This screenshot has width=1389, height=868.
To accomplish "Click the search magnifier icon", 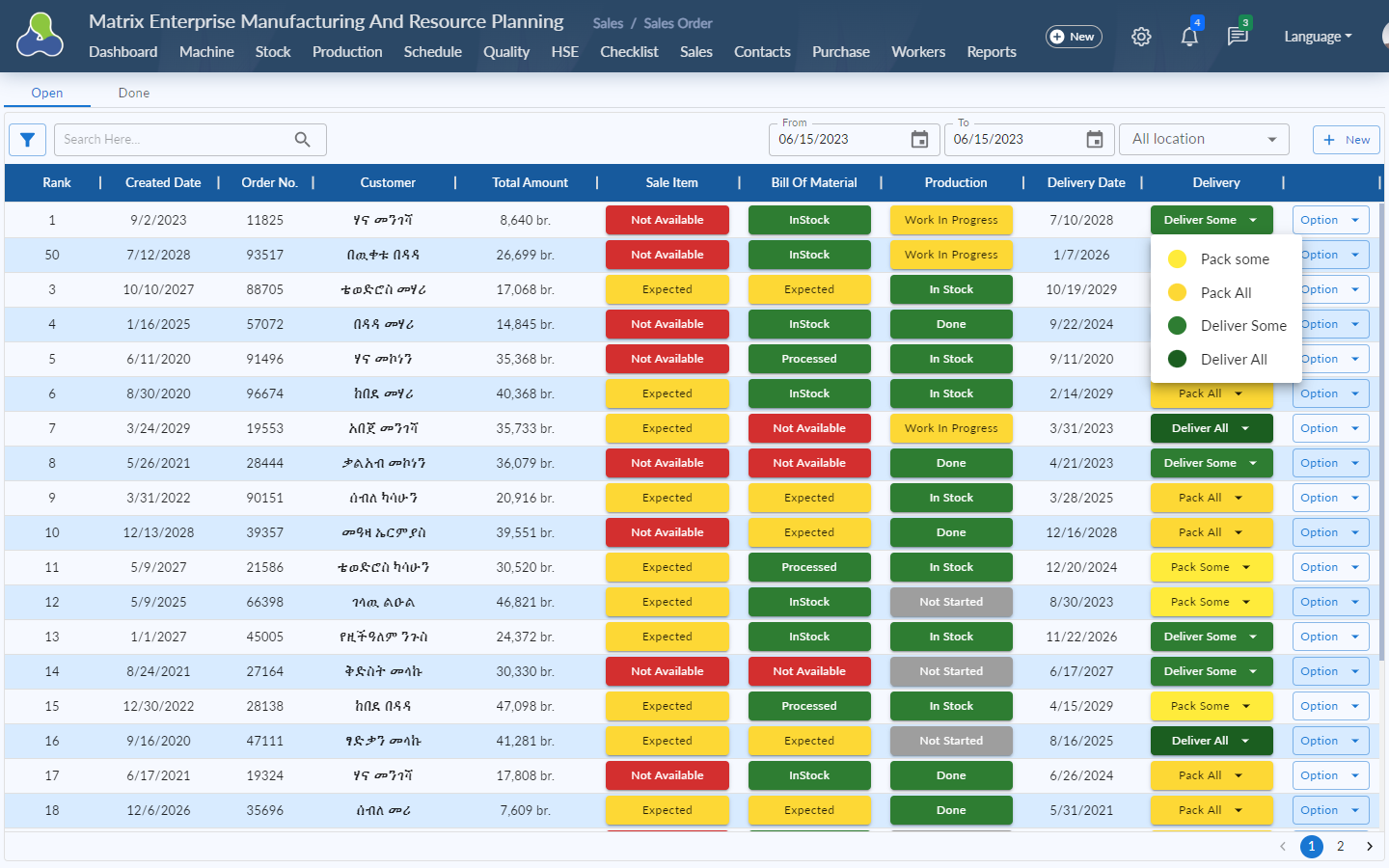I will tap(302, 140).
